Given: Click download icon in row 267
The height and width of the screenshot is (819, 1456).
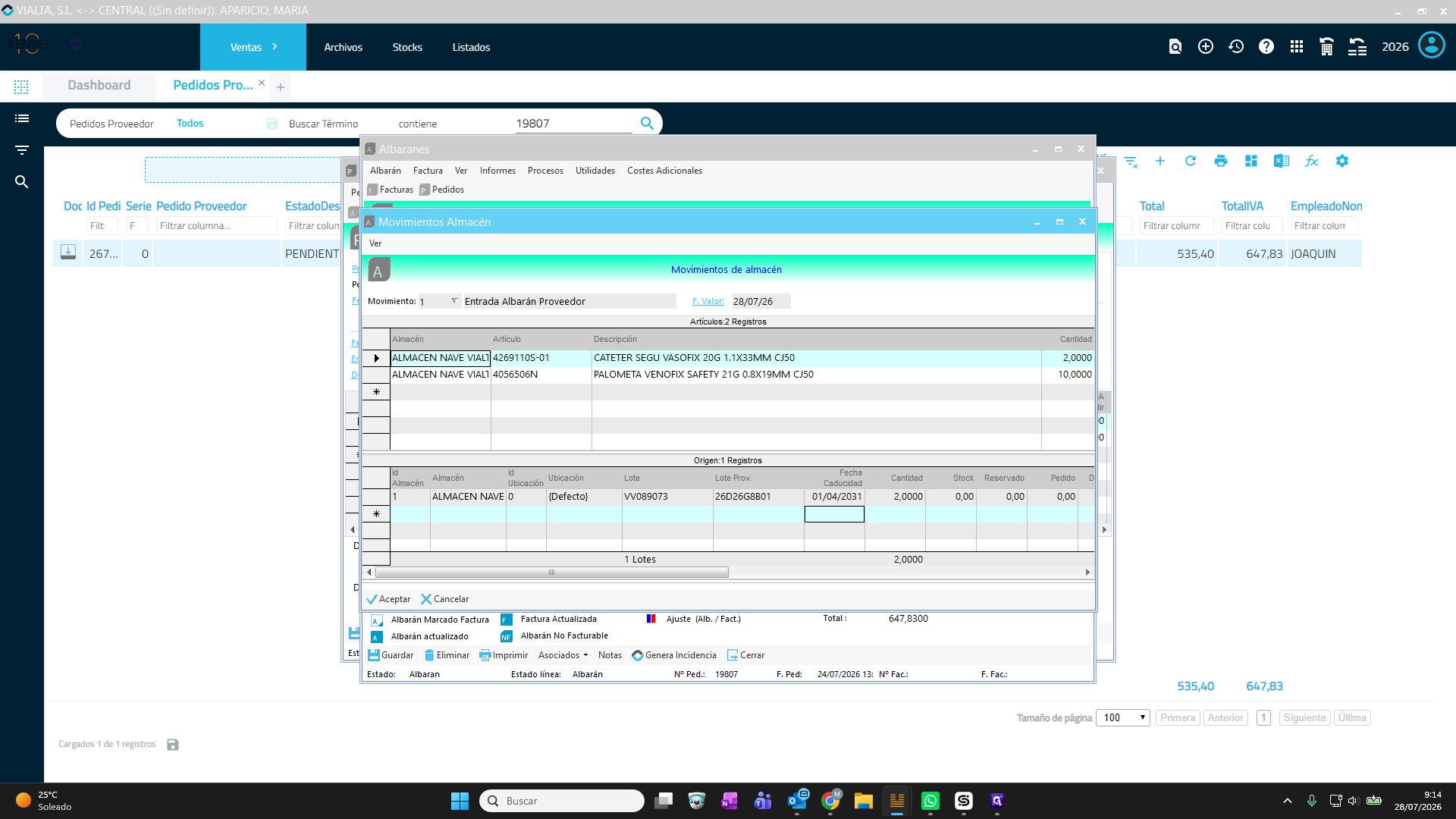Looking at the screenshot, I should pyautogui.click(x=68, y=253).
